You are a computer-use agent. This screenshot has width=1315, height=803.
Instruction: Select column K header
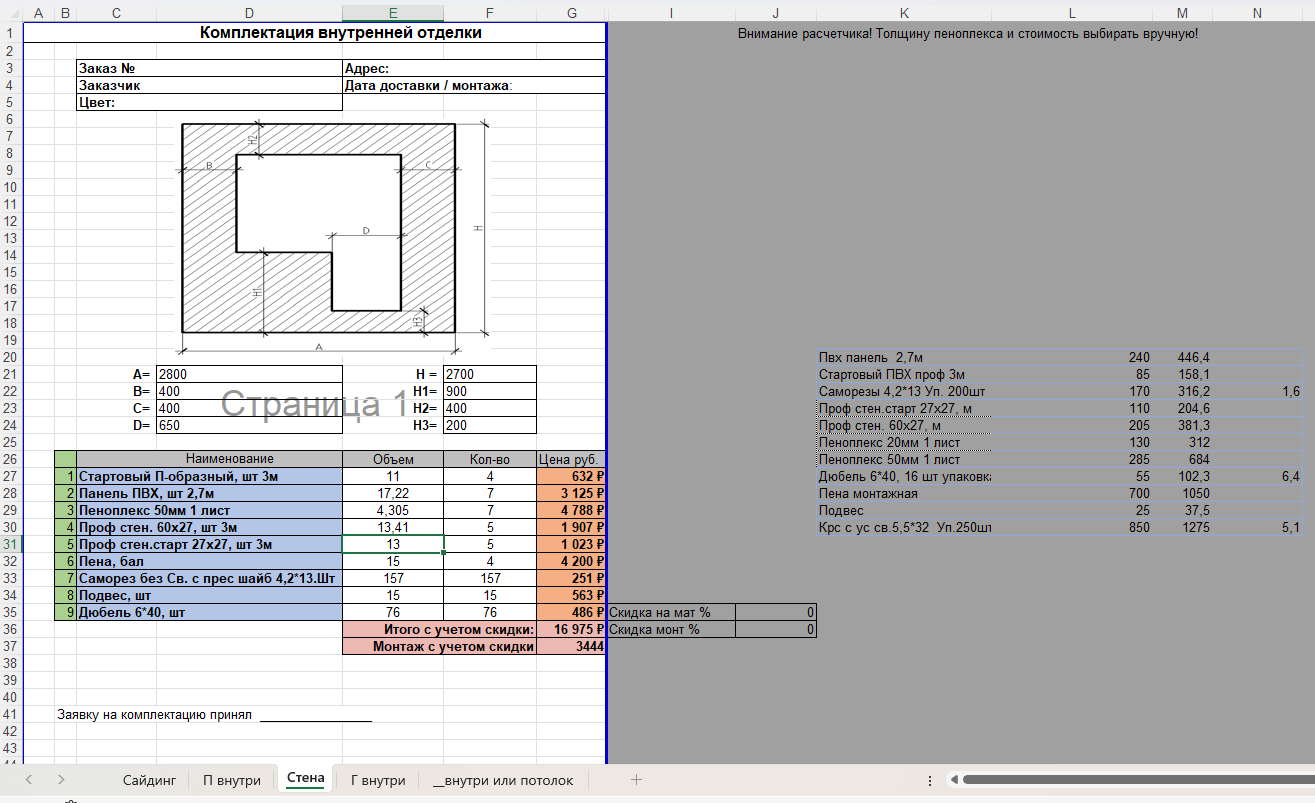pos(904,13)
